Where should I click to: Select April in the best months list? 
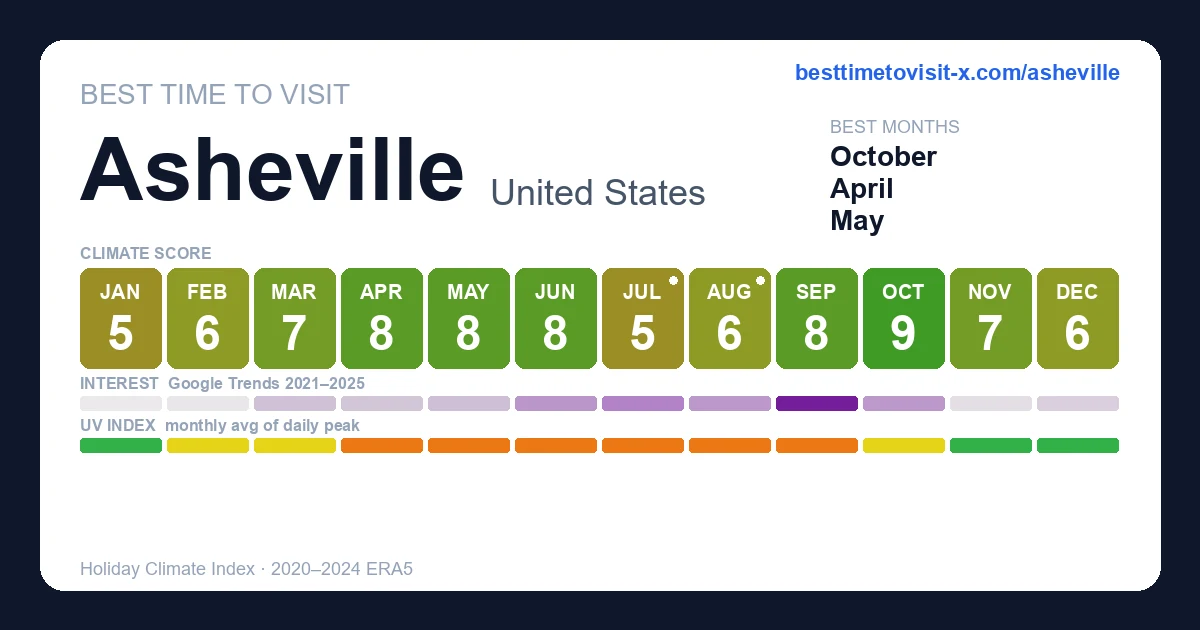click(862, 189)
